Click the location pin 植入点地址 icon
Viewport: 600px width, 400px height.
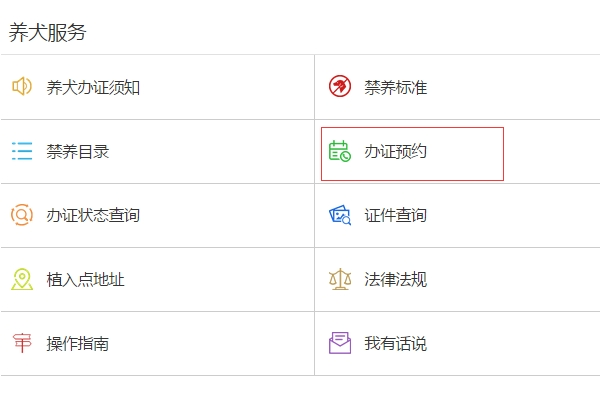22,279
